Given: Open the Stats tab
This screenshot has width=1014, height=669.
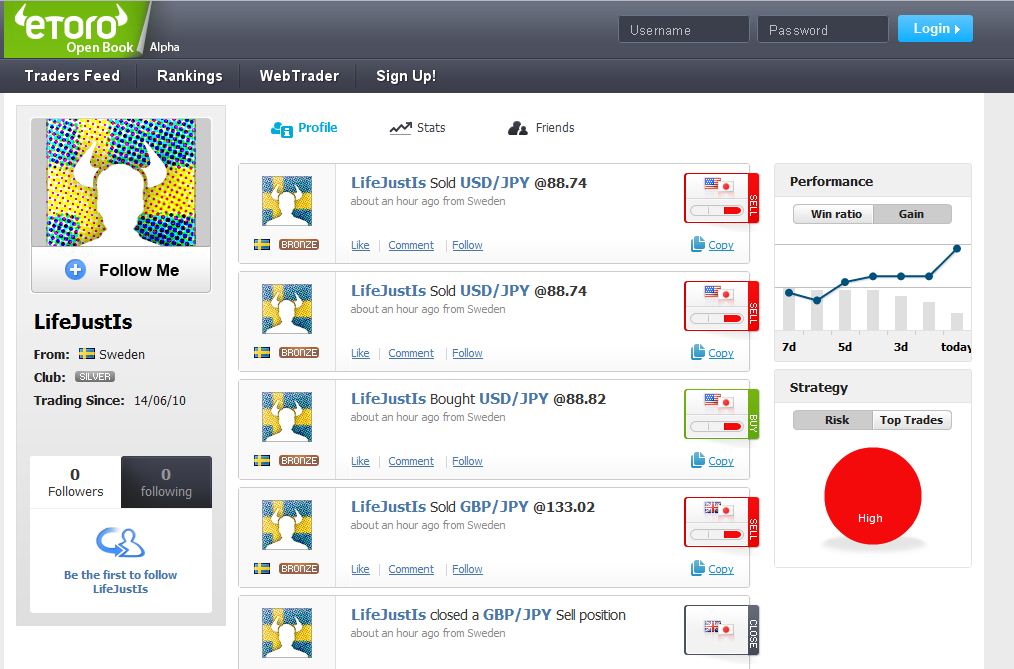Looking at the screenshot, I should click(417, 128).
